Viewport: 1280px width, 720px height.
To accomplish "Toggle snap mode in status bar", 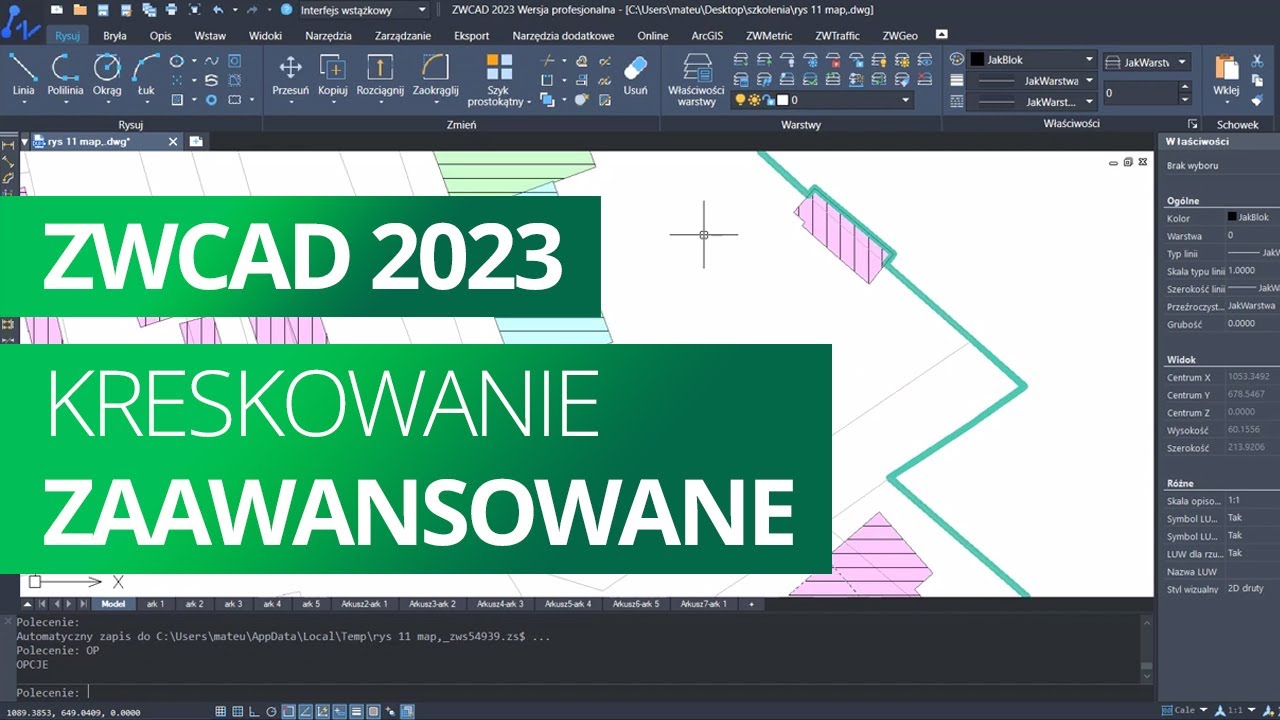I will point(220,711).
